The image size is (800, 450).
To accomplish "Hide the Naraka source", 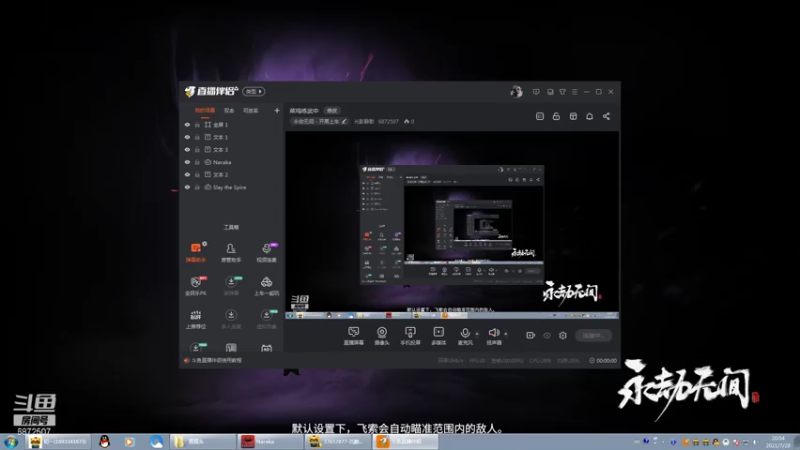I will point(187,162).
